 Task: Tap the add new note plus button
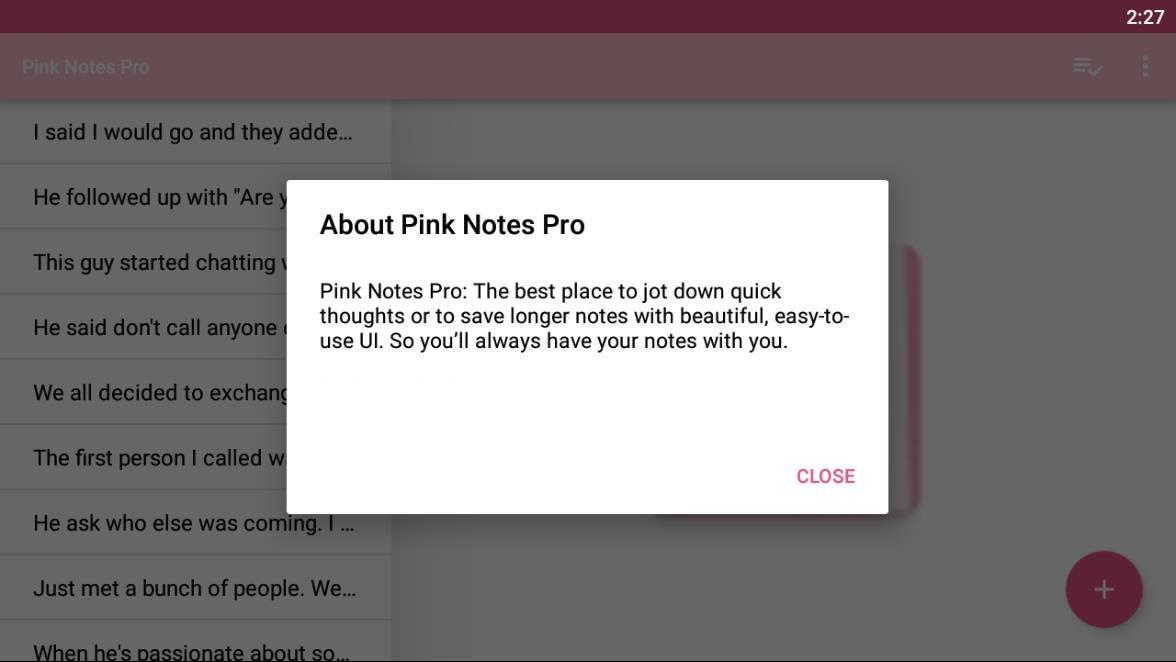[x=1103, y=589]
